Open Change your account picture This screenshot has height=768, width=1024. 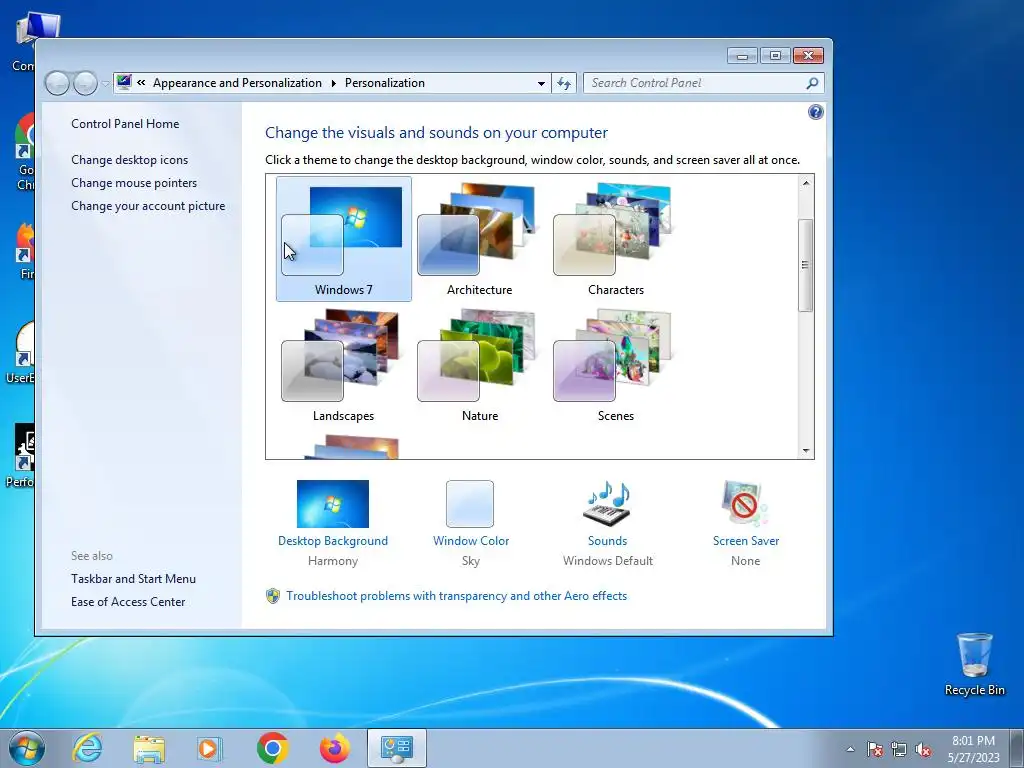[148, 206]
